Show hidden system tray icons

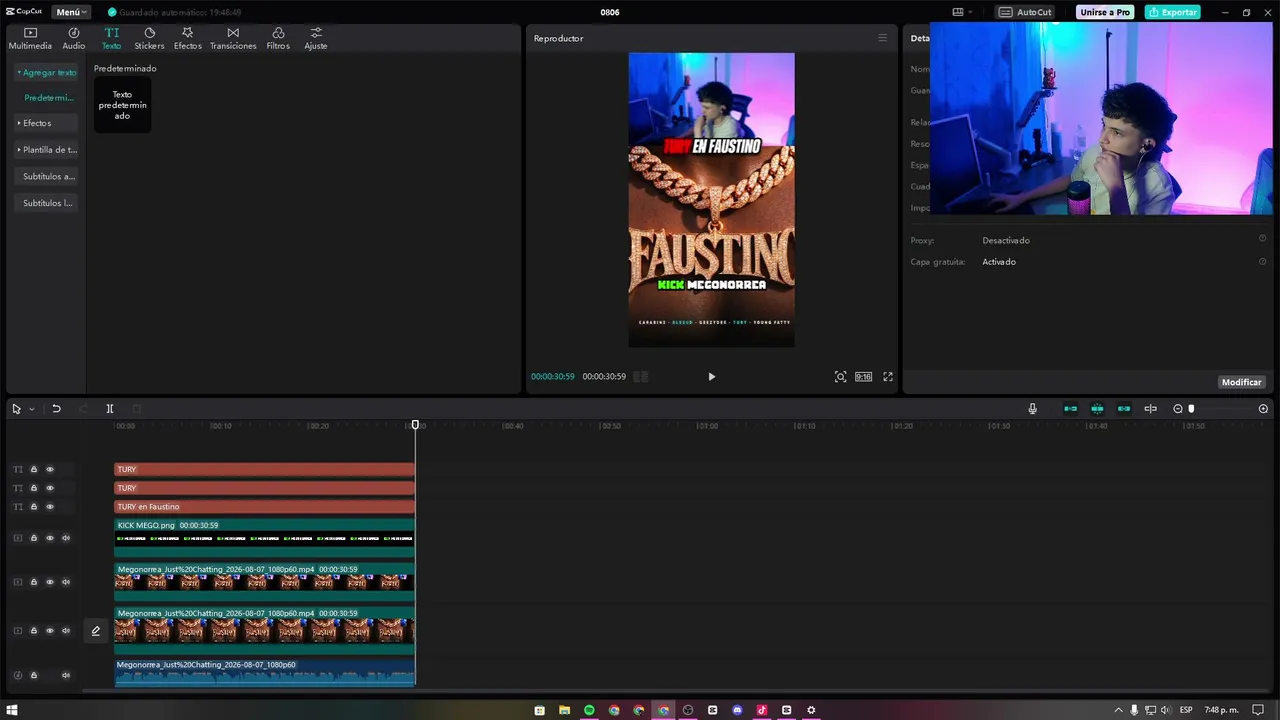(1118, 710)
